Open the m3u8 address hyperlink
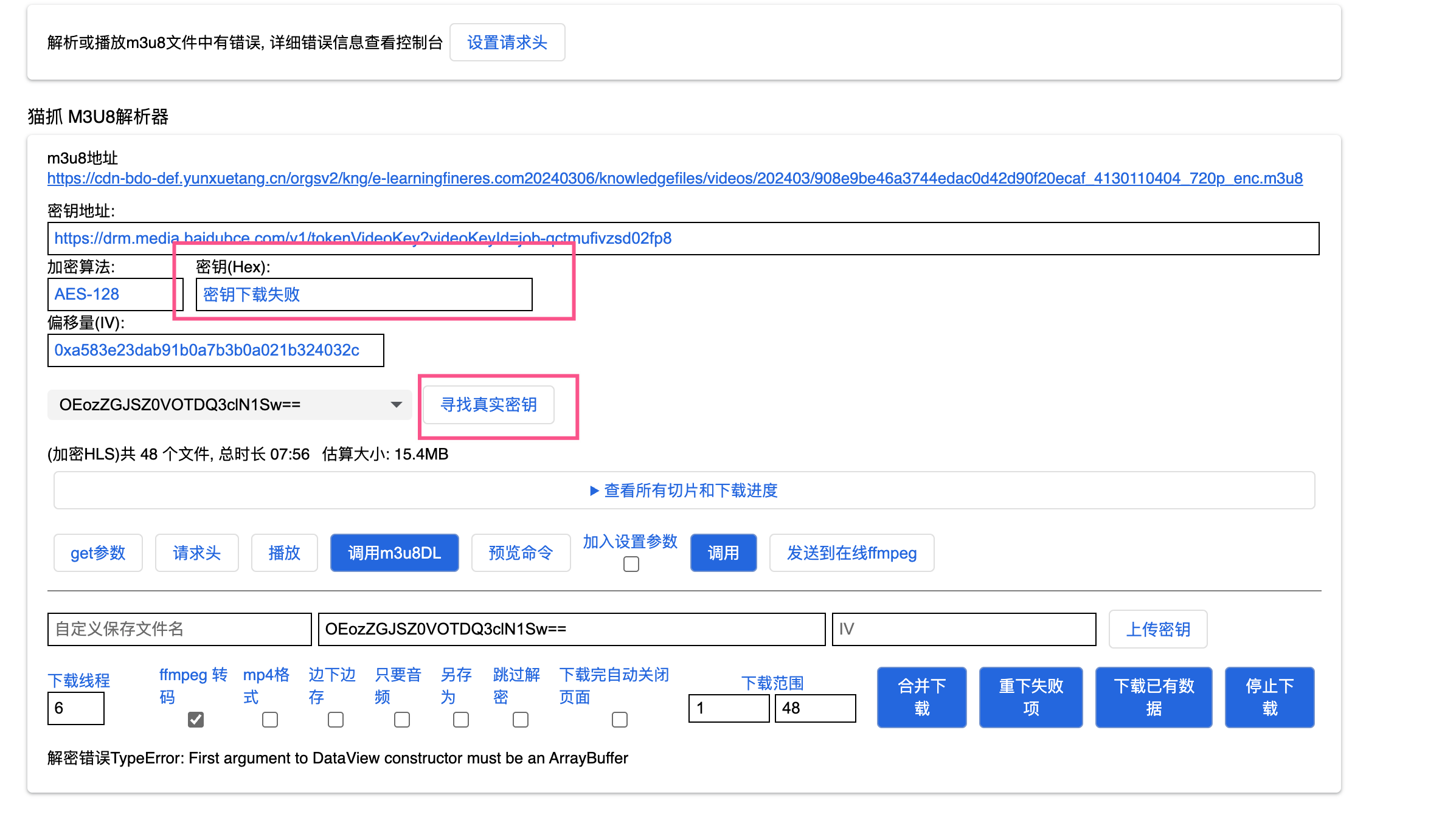1456x823 pixels. point(674,179)
